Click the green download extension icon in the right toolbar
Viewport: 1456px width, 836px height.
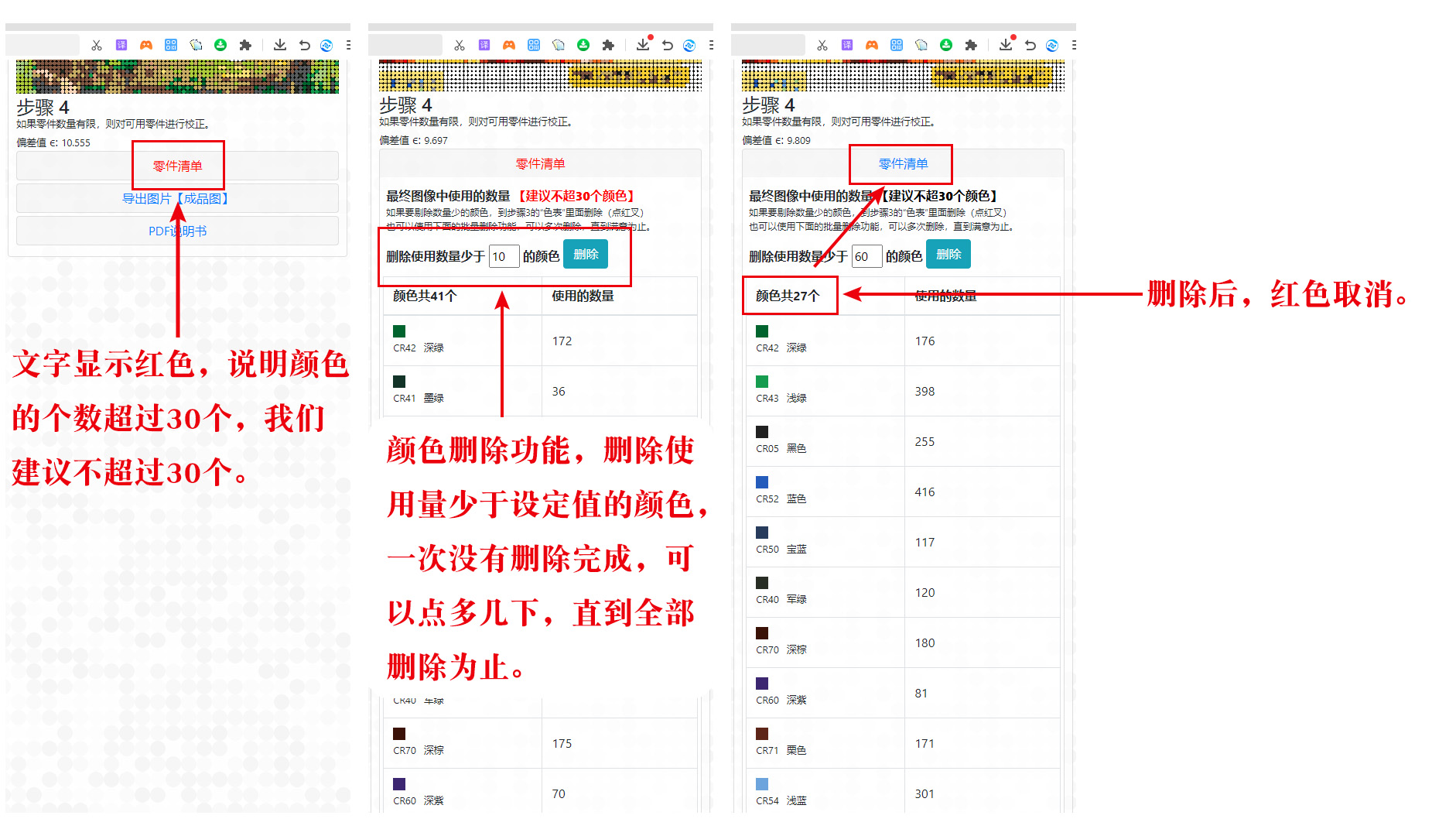pos(946,46)
